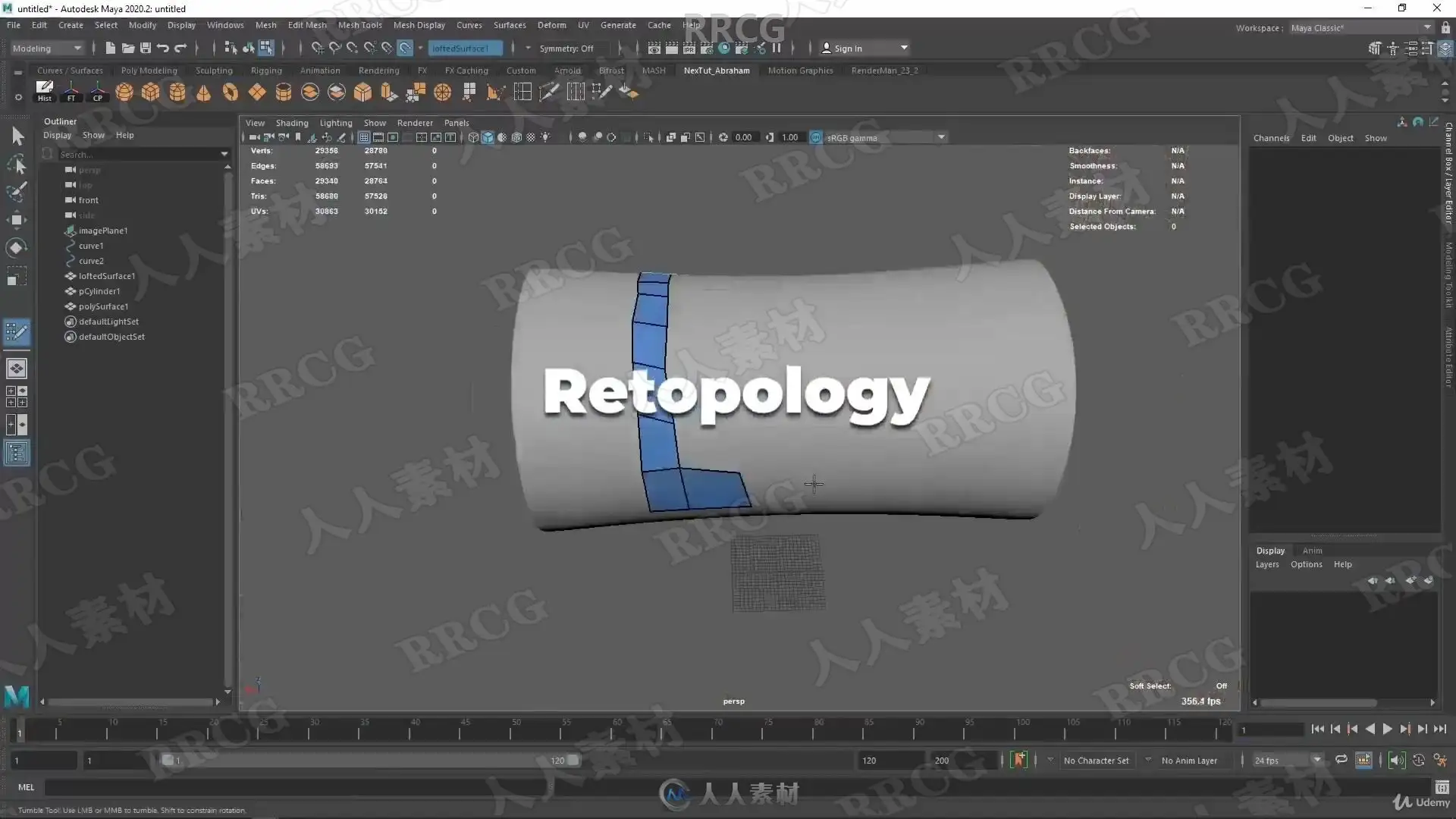
Task: Toggle viewport grid display button
Action: point(364,137)
